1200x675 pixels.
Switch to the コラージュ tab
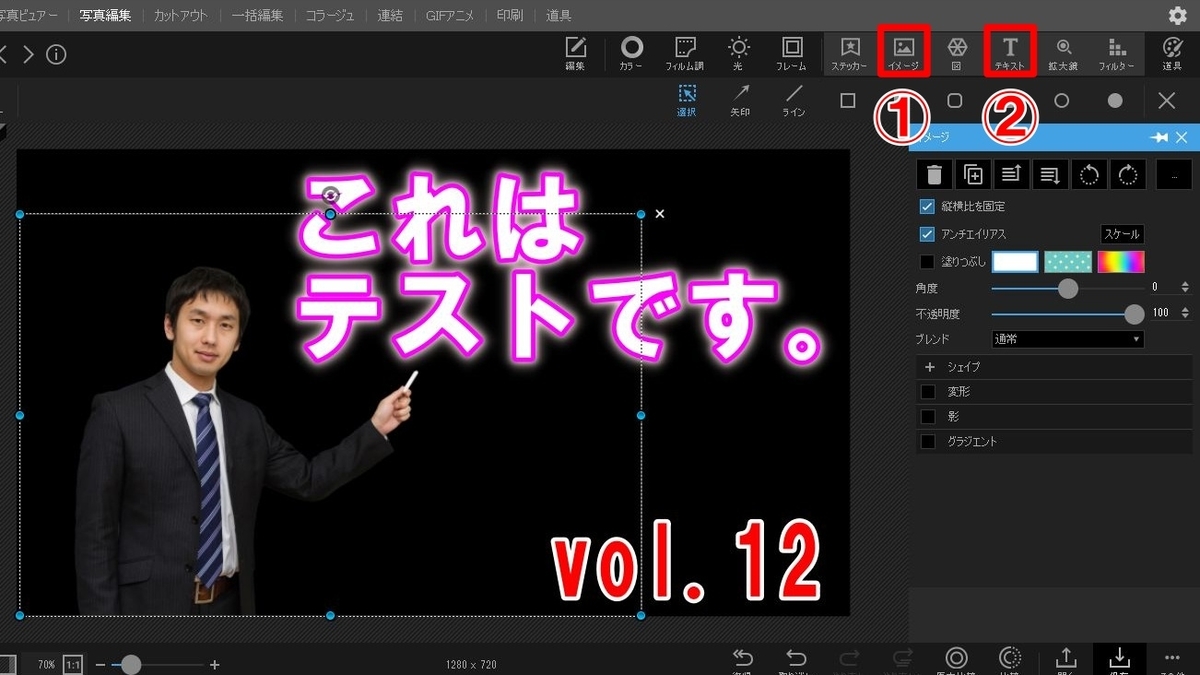pos(330,15)
